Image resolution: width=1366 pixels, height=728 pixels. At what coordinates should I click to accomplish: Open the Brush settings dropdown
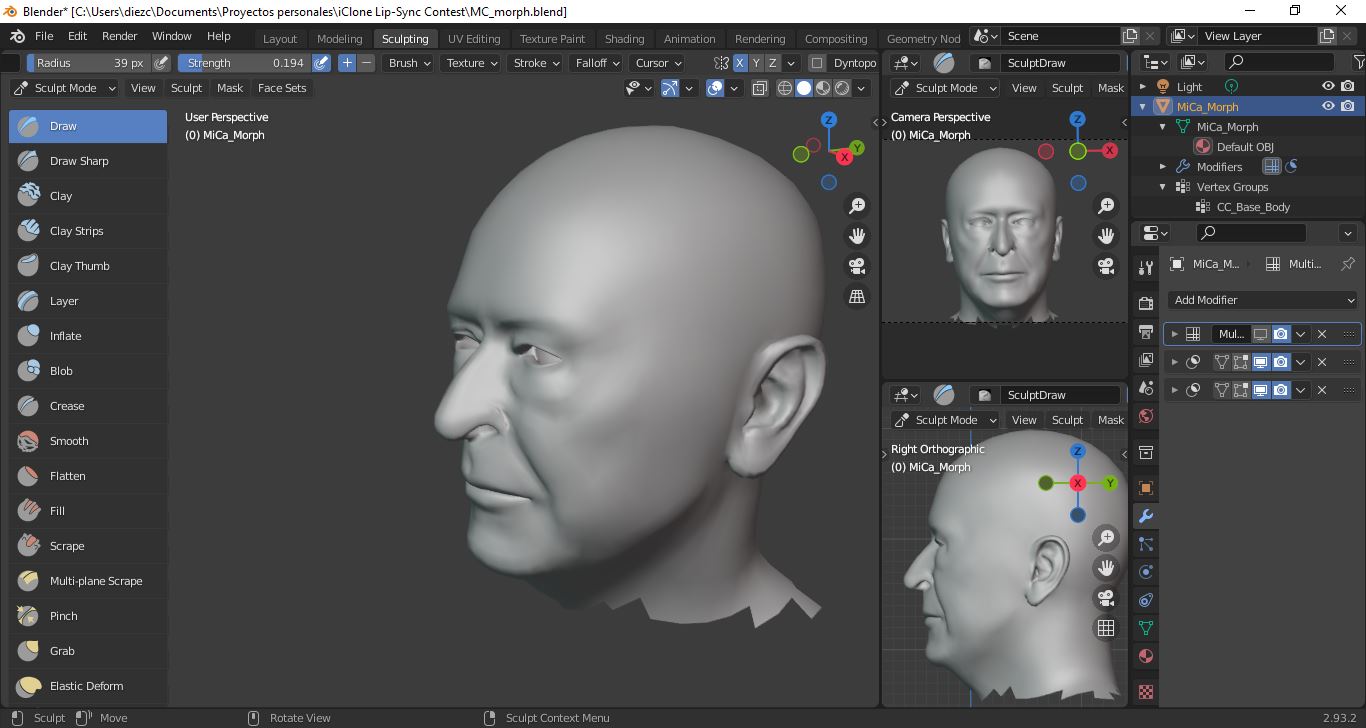(x=410, y=63)
